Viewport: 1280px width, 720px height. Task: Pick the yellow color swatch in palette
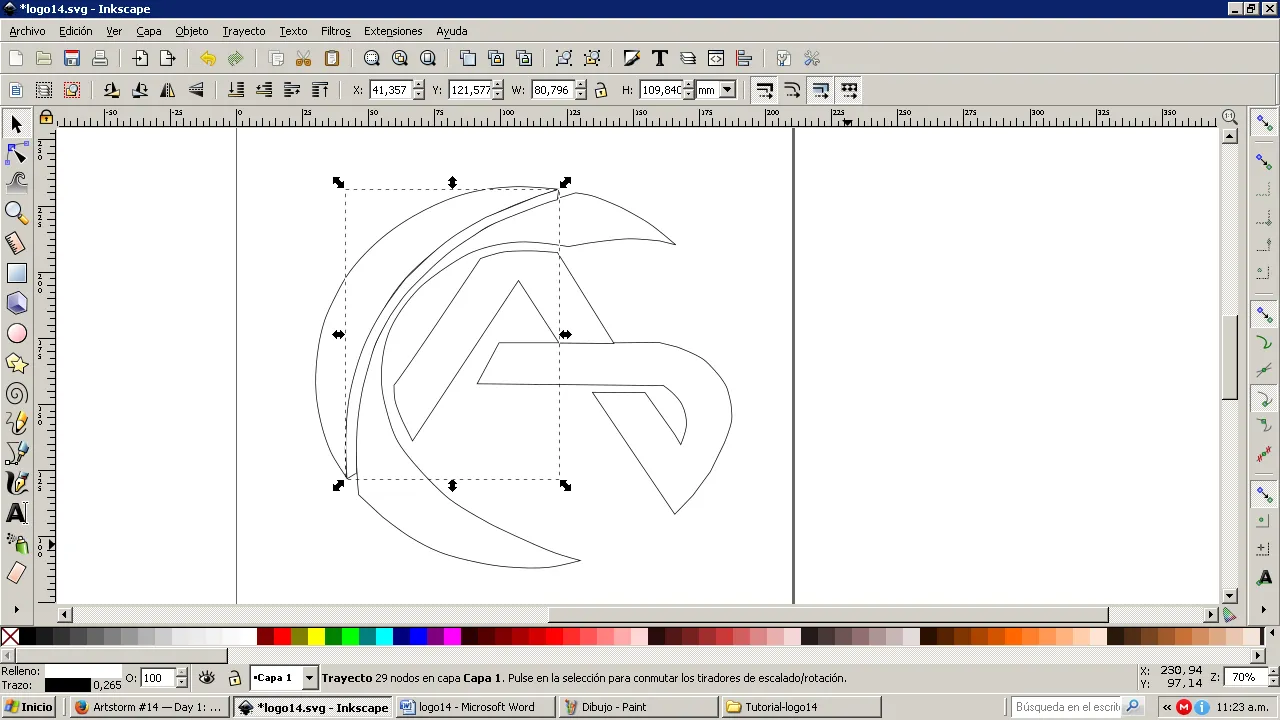tap(316, 637)
